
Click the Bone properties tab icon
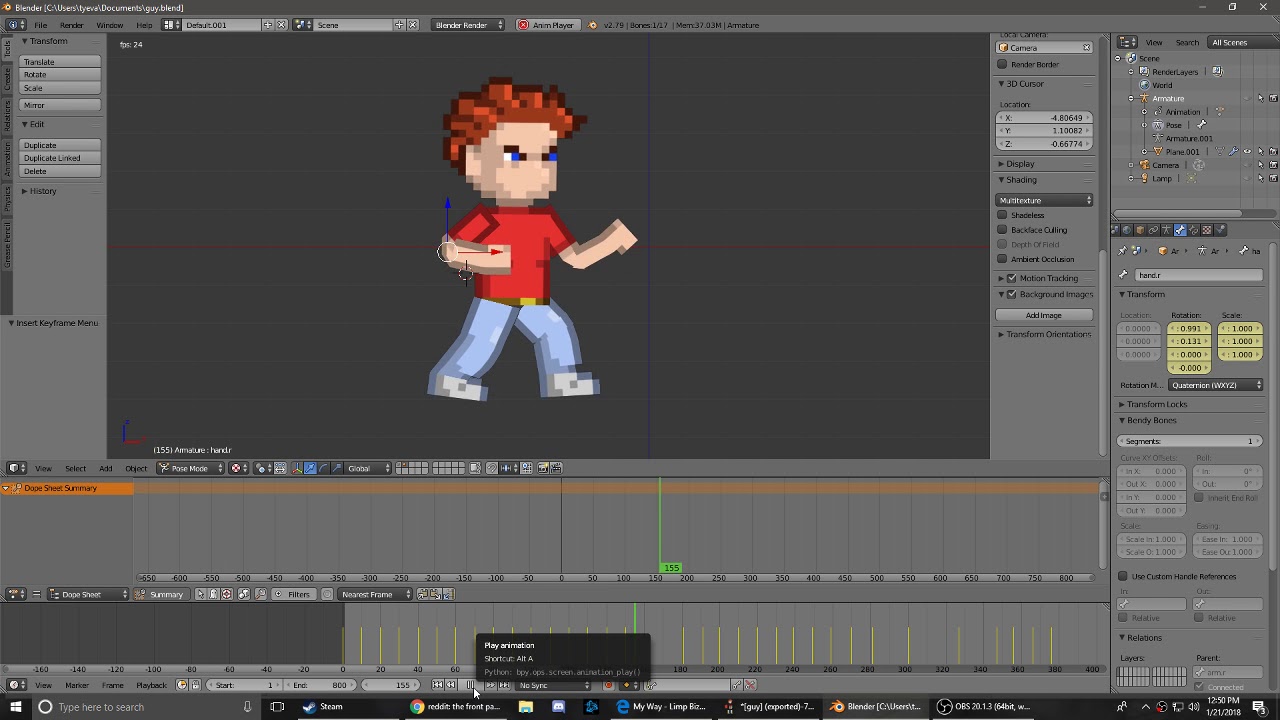pyautogui.click(x=1180, y=230)
